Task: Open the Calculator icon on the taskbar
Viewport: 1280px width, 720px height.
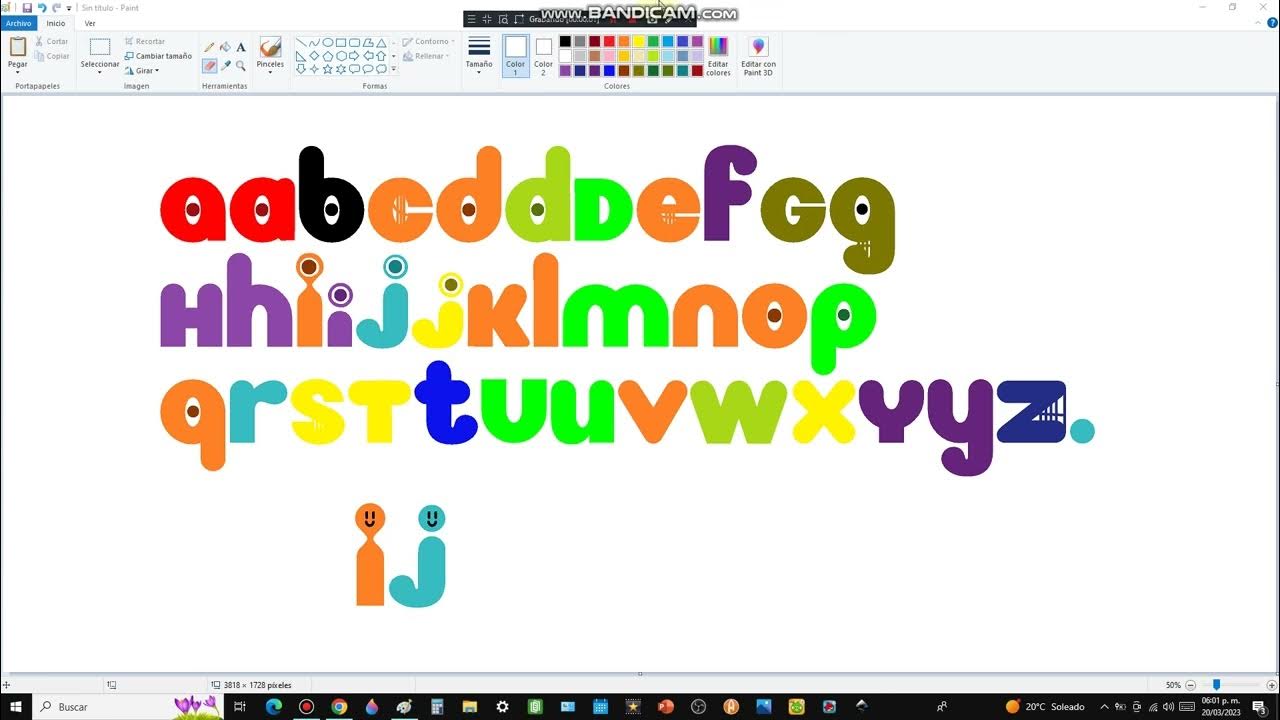Action: coord(437,706)
